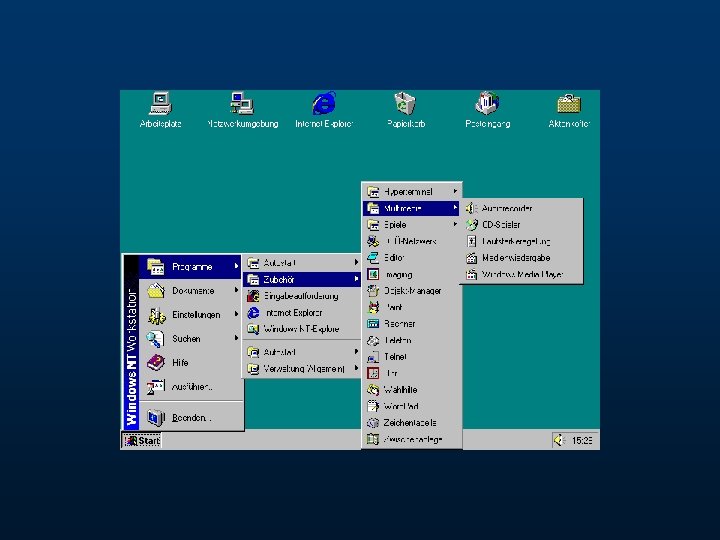Screen dimensions: 720x540
Task: Choose Ausführen... in the Start menu
Action: 190,387
